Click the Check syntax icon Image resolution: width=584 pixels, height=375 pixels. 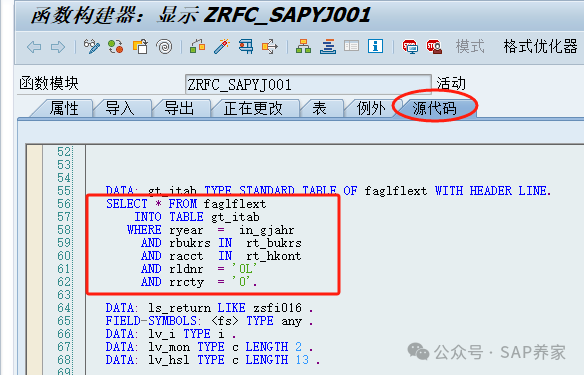tap(197, 47)
